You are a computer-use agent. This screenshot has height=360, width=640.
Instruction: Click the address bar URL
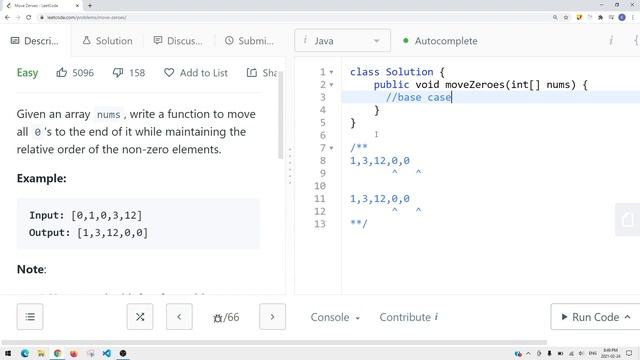(x=87, y=18)
